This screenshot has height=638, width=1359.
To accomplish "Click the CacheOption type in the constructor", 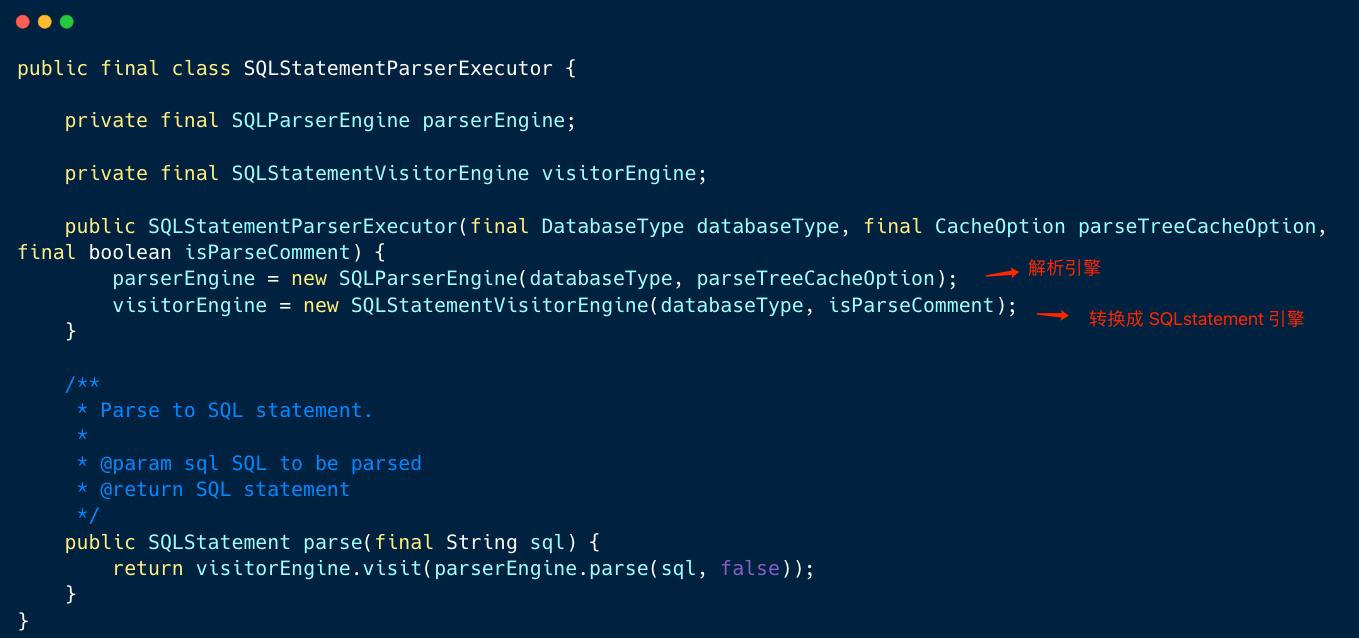I will tap(1000, 226).
